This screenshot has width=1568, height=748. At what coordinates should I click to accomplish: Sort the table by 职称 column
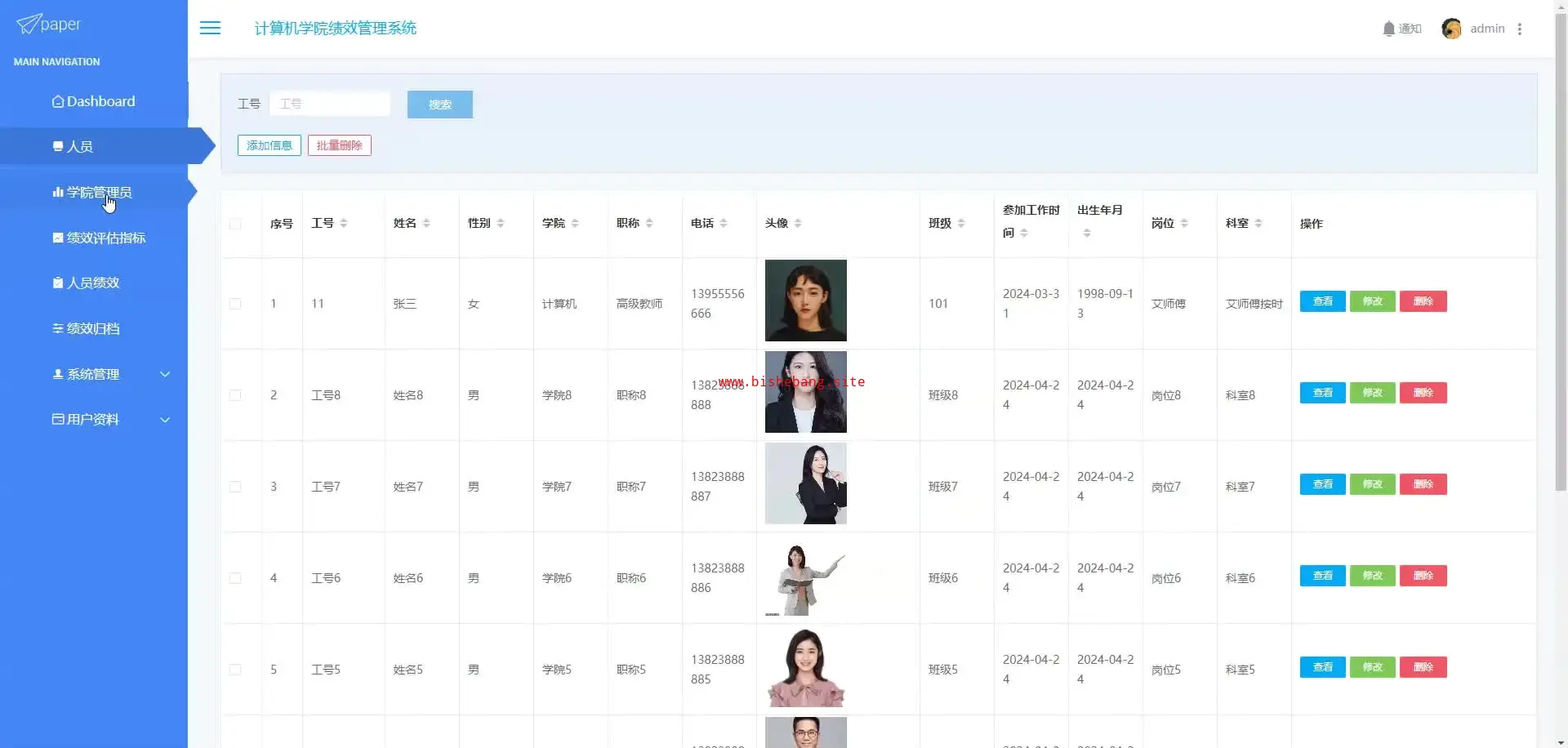[x=649, y=223]
